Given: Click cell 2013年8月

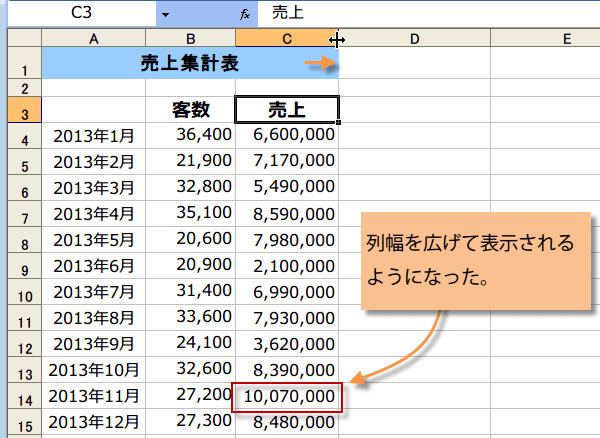Looking at the screenshot, I should point(94,318).
